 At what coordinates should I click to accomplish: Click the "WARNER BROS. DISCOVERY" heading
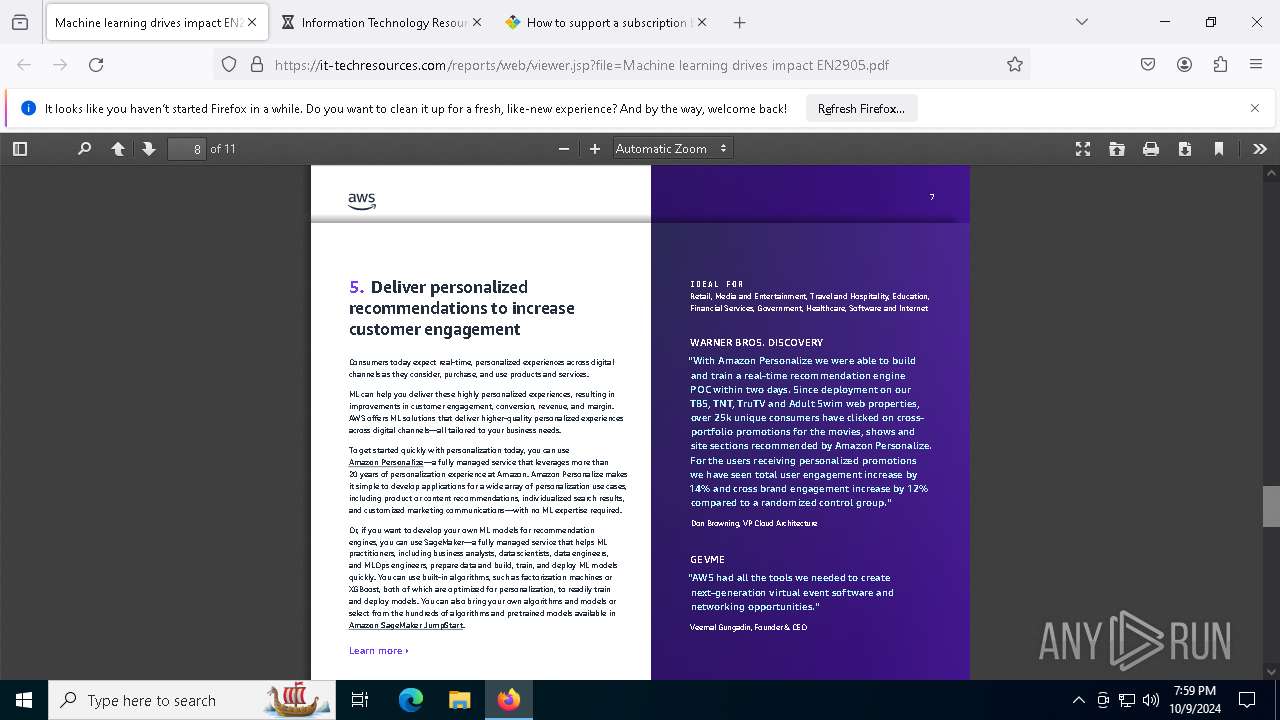tap(756, 343)
